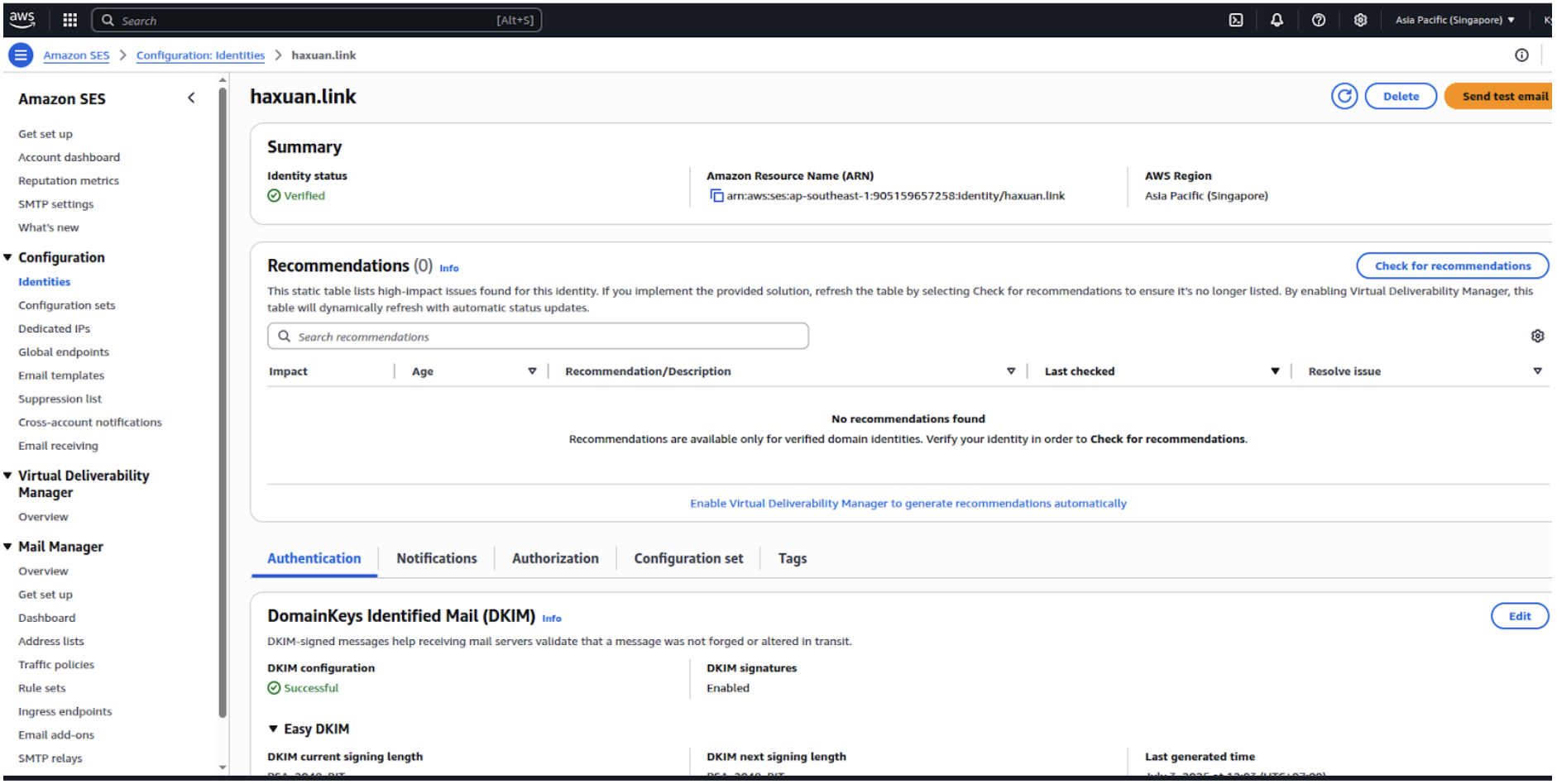1557x784 pixels.
Task: Open Rule sets in sidebar
Action: [42, 688]
